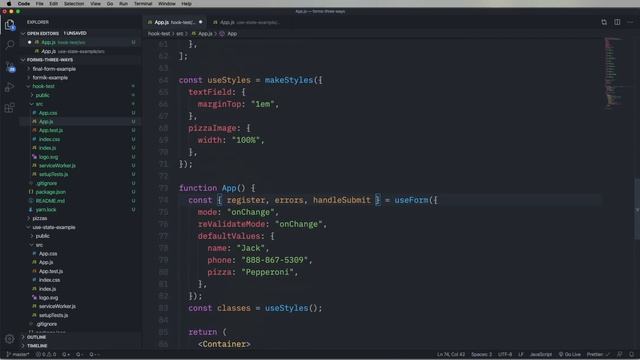
Task: Click the unsaved dot on active App.js tab
Action: click(x=200, y=22)
